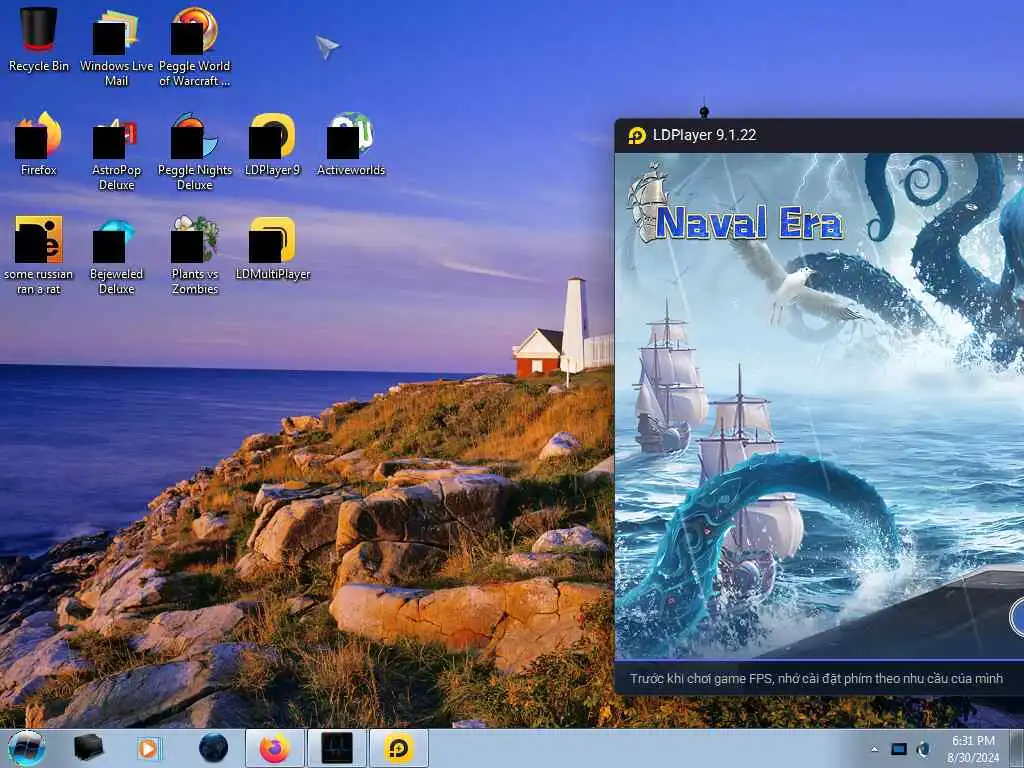Open the clock showing 6:31 PM
The height and width of the screenshot is (768, 1024).
point(973,749)
